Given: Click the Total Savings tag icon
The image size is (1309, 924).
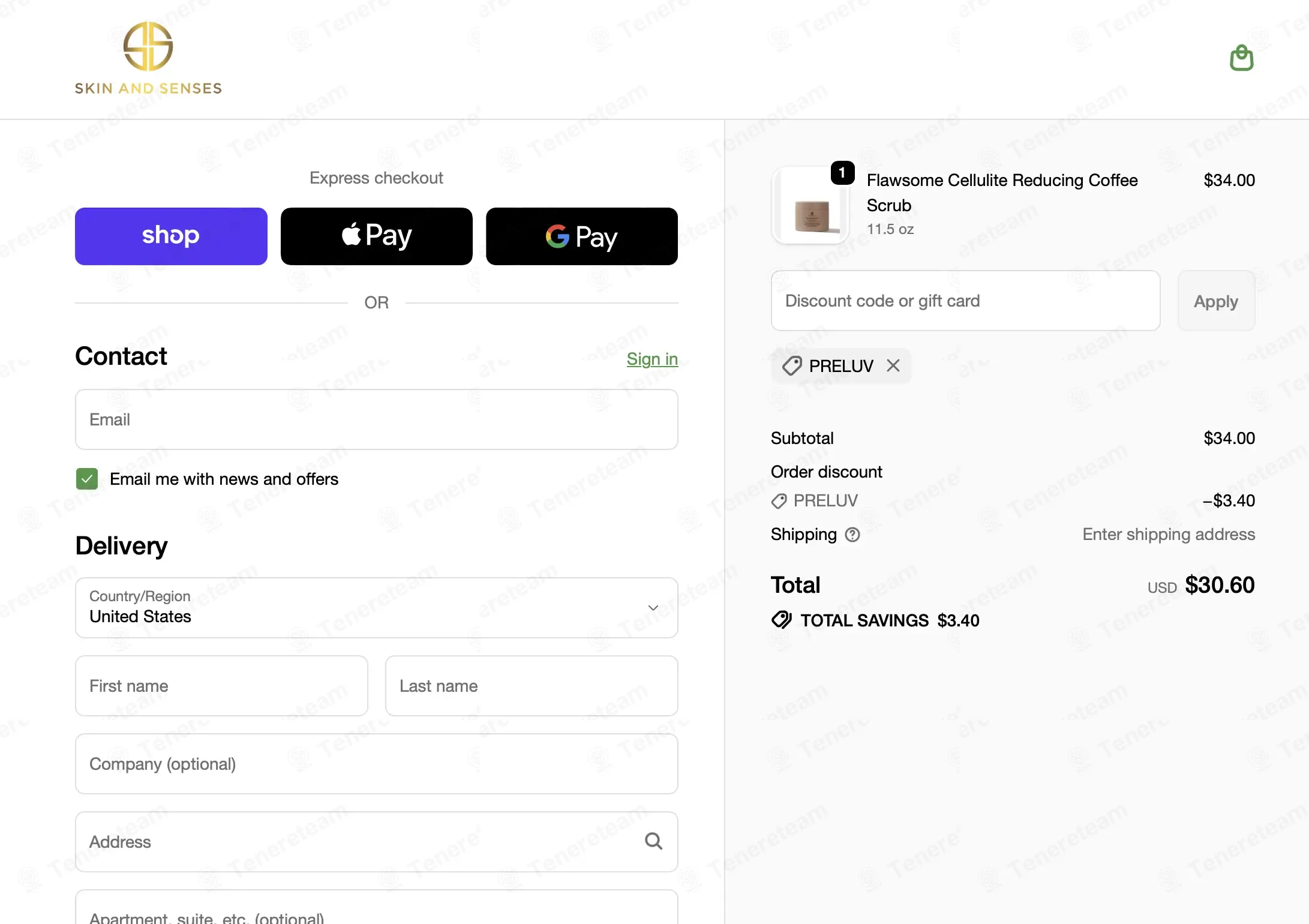Looking at the screenshot, I should pyautogui.click(x=782, y=620).
